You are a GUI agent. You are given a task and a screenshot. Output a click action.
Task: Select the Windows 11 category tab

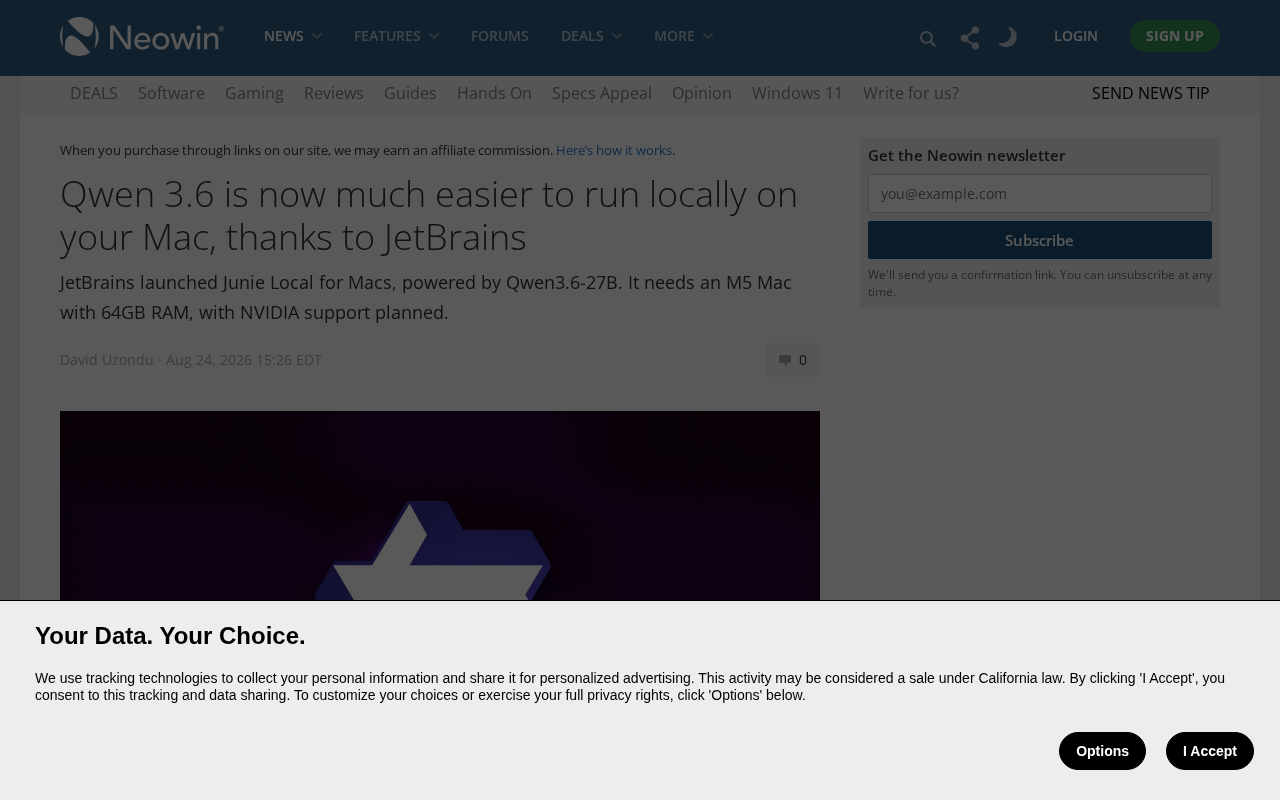click(797, 93)
